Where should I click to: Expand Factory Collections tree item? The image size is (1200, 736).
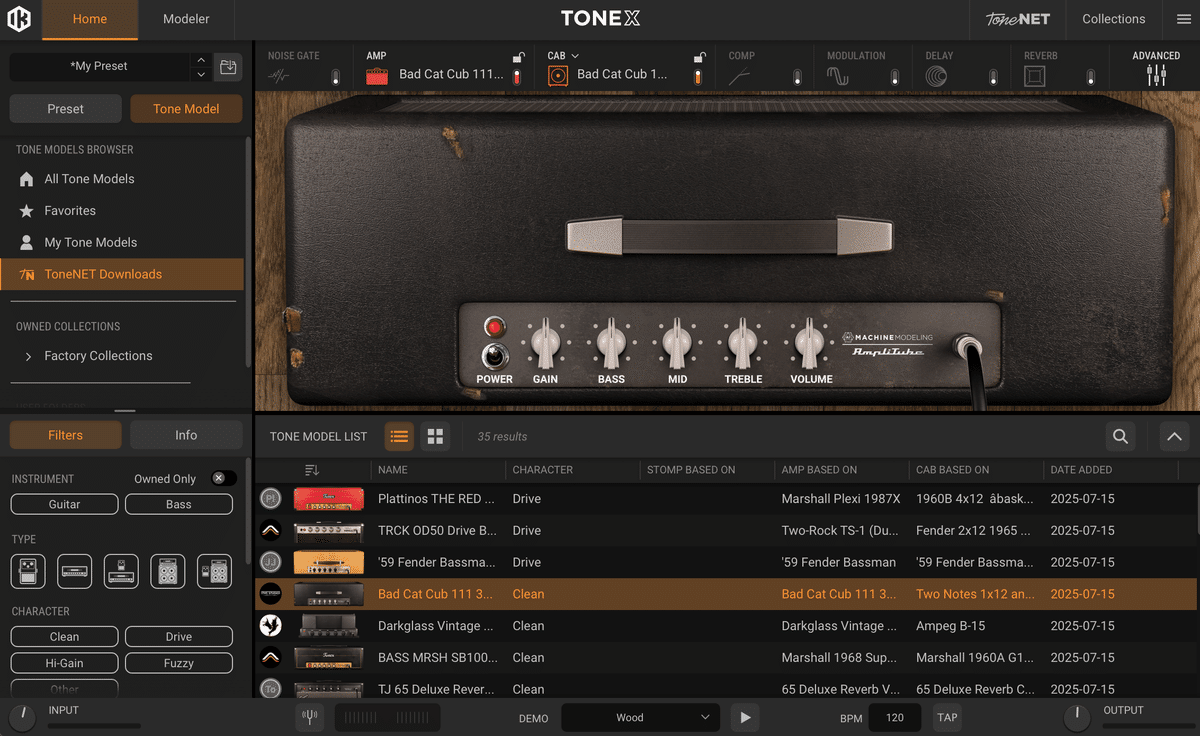[28, 356]
